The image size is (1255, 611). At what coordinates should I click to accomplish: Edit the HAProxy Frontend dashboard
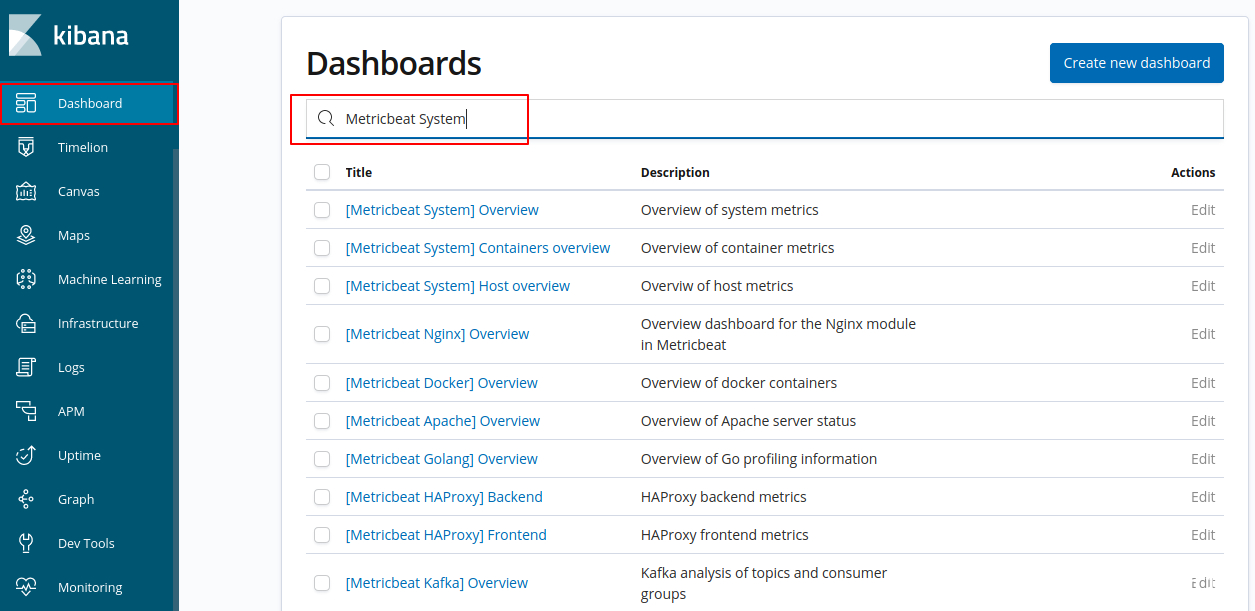coord(1203,535)
